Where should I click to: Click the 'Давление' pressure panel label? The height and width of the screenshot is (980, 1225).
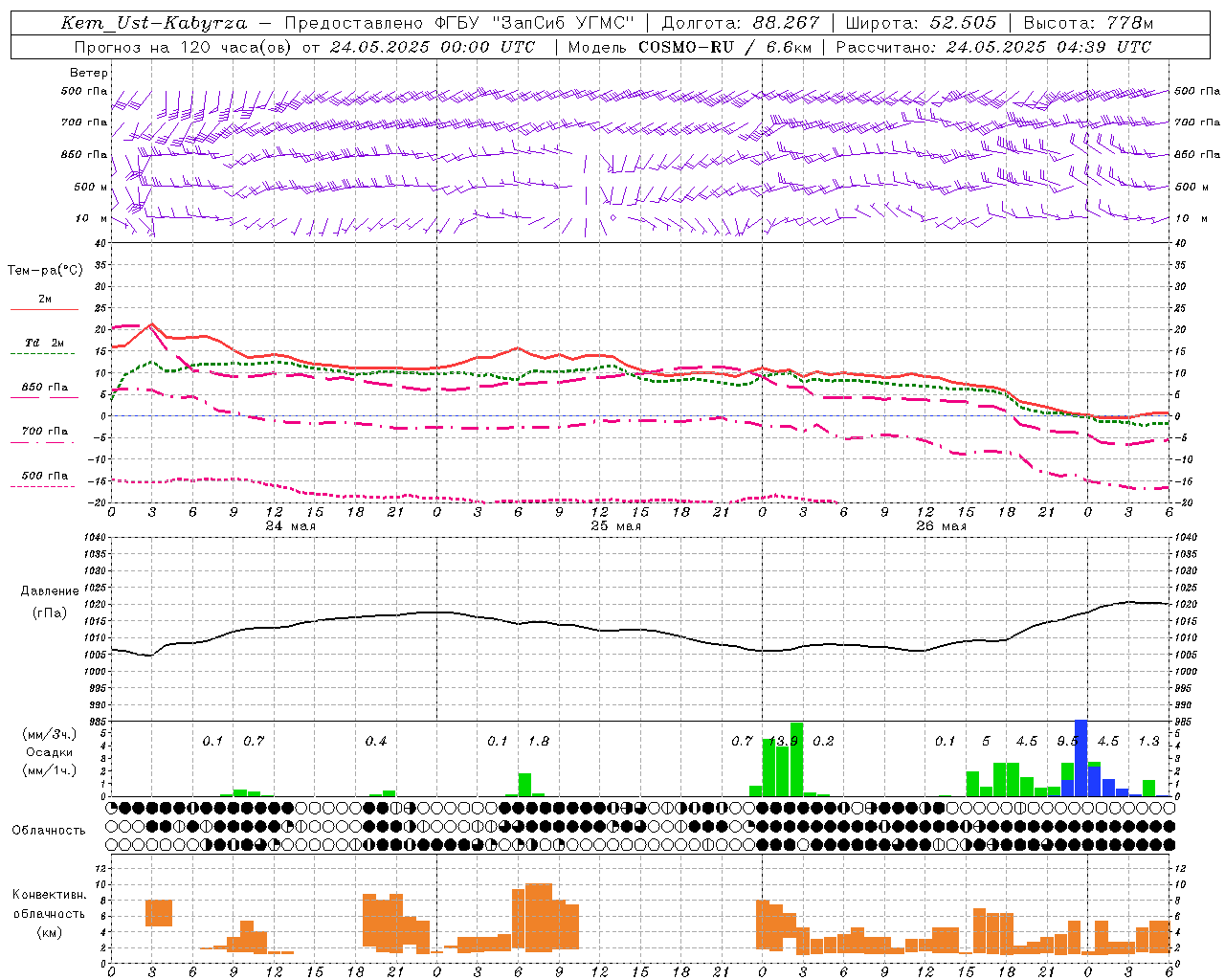pos(50,591)
